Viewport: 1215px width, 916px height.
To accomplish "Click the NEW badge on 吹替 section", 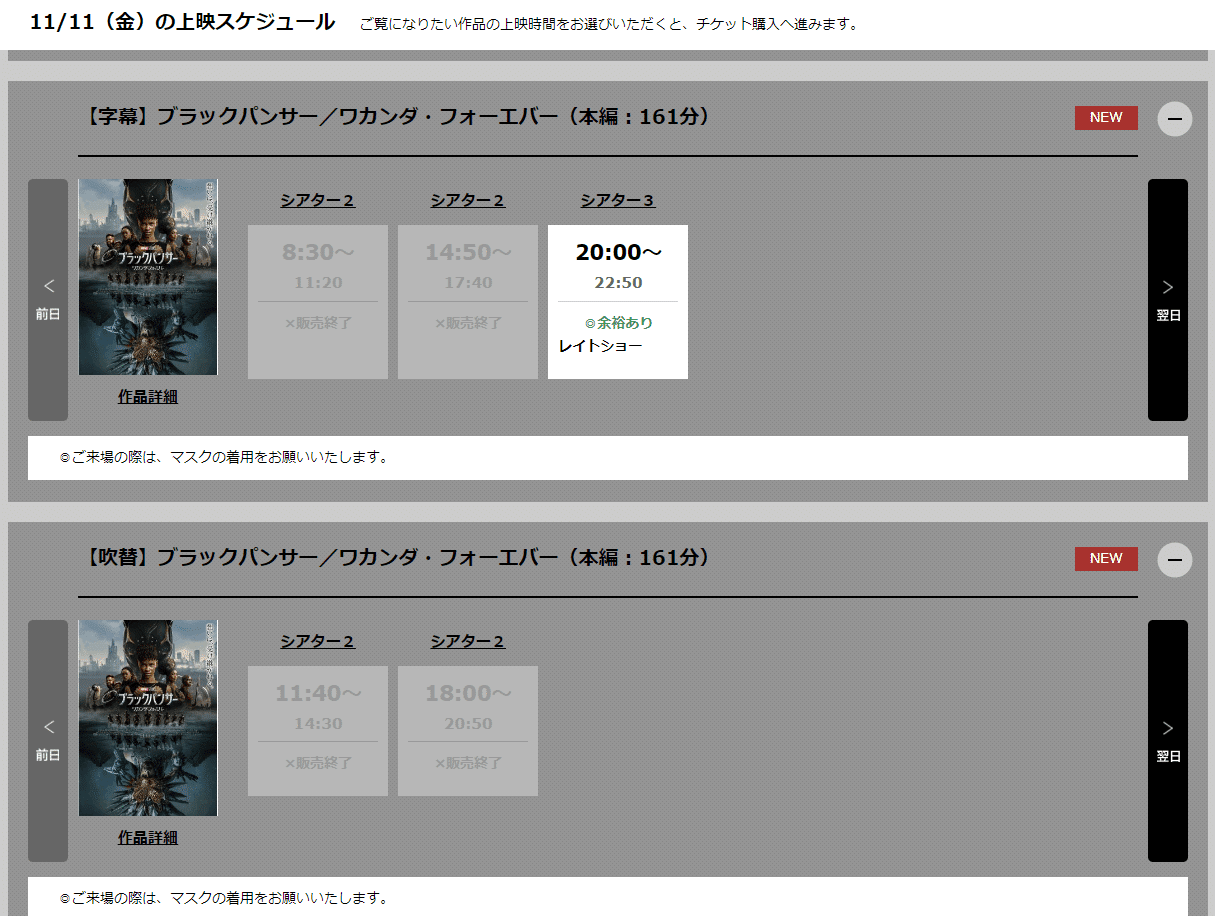I will coord(1106,558).
